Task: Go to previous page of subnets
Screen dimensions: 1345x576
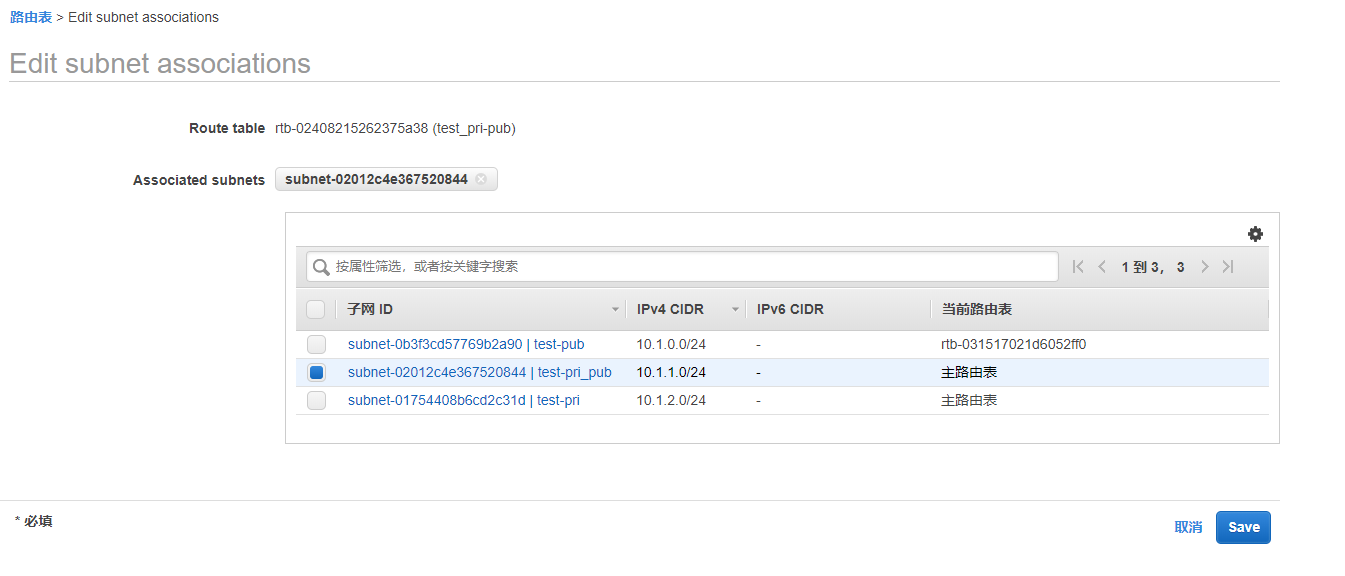Action: tap(1102, 267)
